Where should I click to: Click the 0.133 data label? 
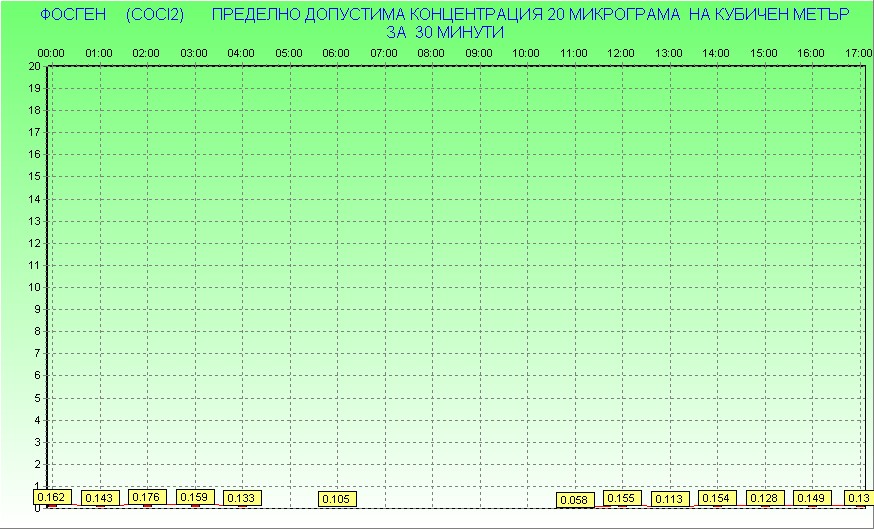coord(241,498)
